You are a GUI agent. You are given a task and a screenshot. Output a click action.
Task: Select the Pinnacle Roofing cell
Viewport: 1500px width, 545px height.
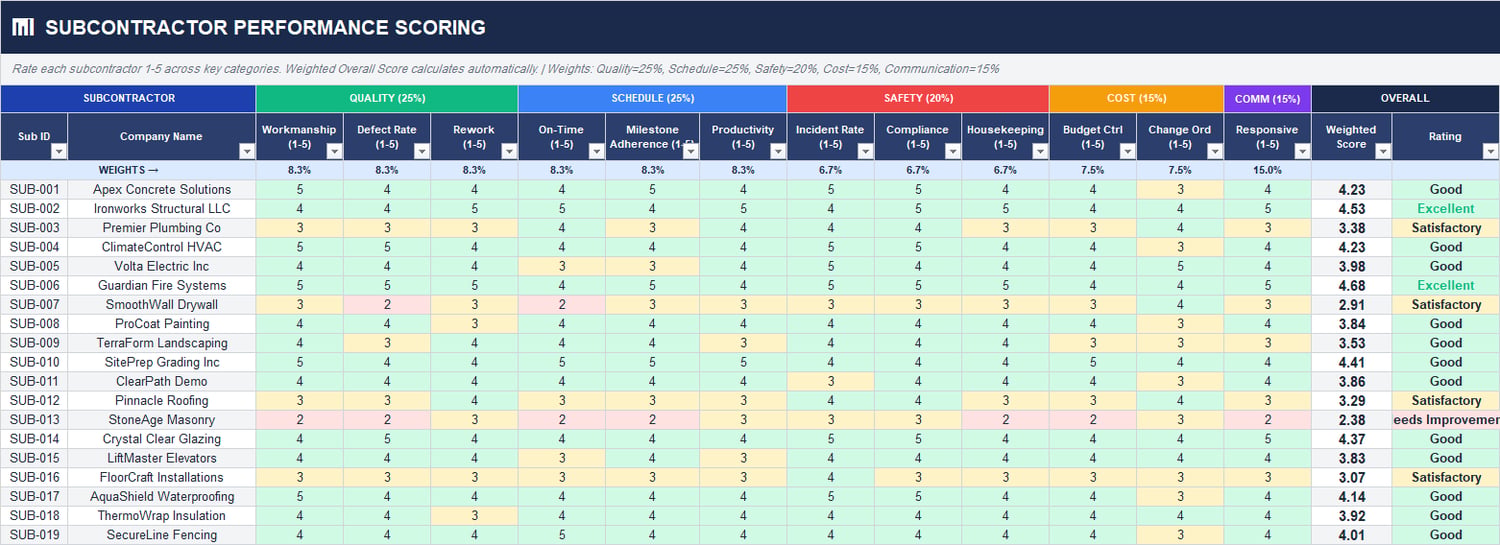point(162,401)
